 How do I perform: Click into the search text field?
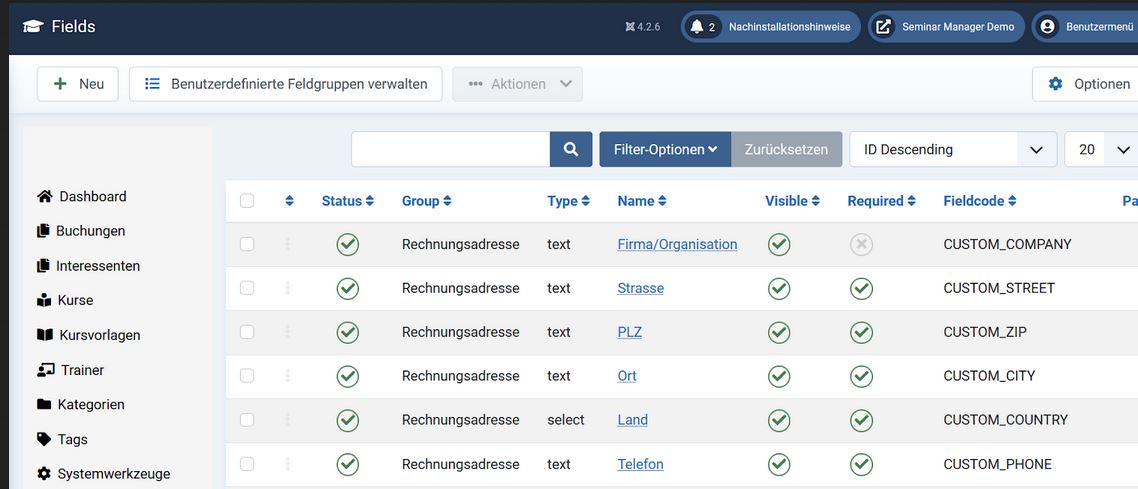point(450,149)
